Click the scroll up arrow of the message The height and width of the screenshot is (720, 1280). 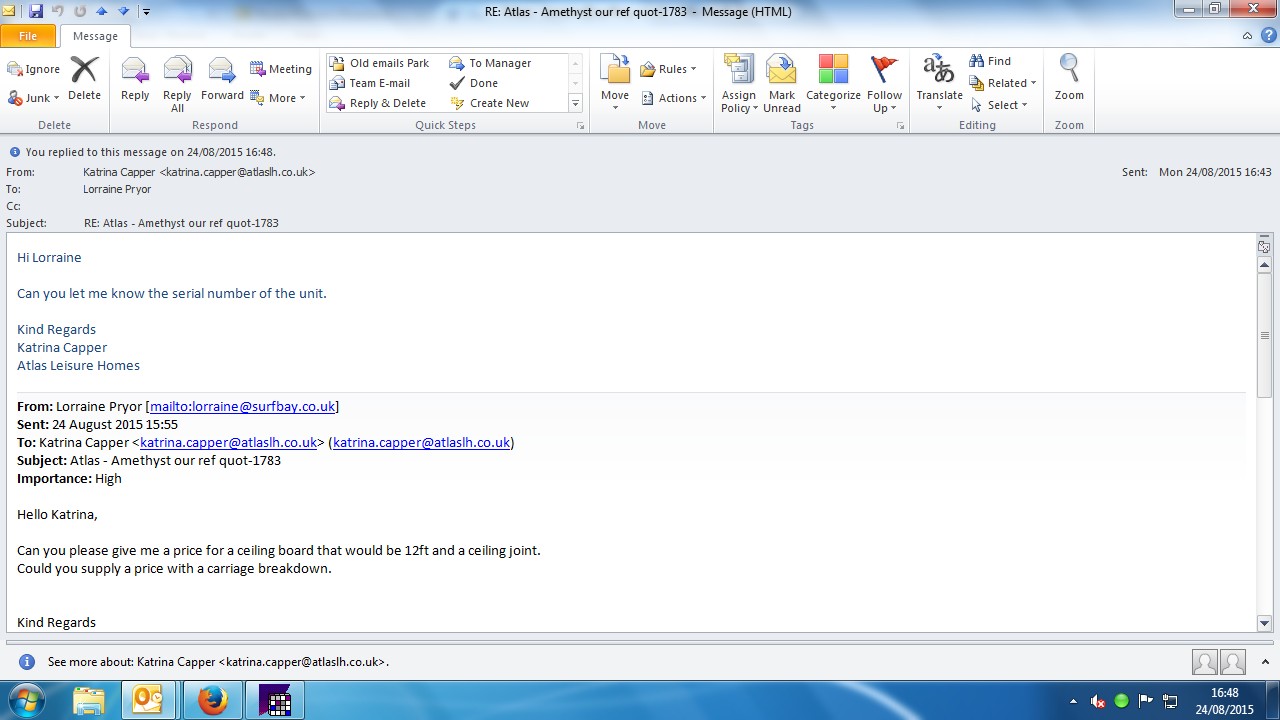click(1264, 264)
